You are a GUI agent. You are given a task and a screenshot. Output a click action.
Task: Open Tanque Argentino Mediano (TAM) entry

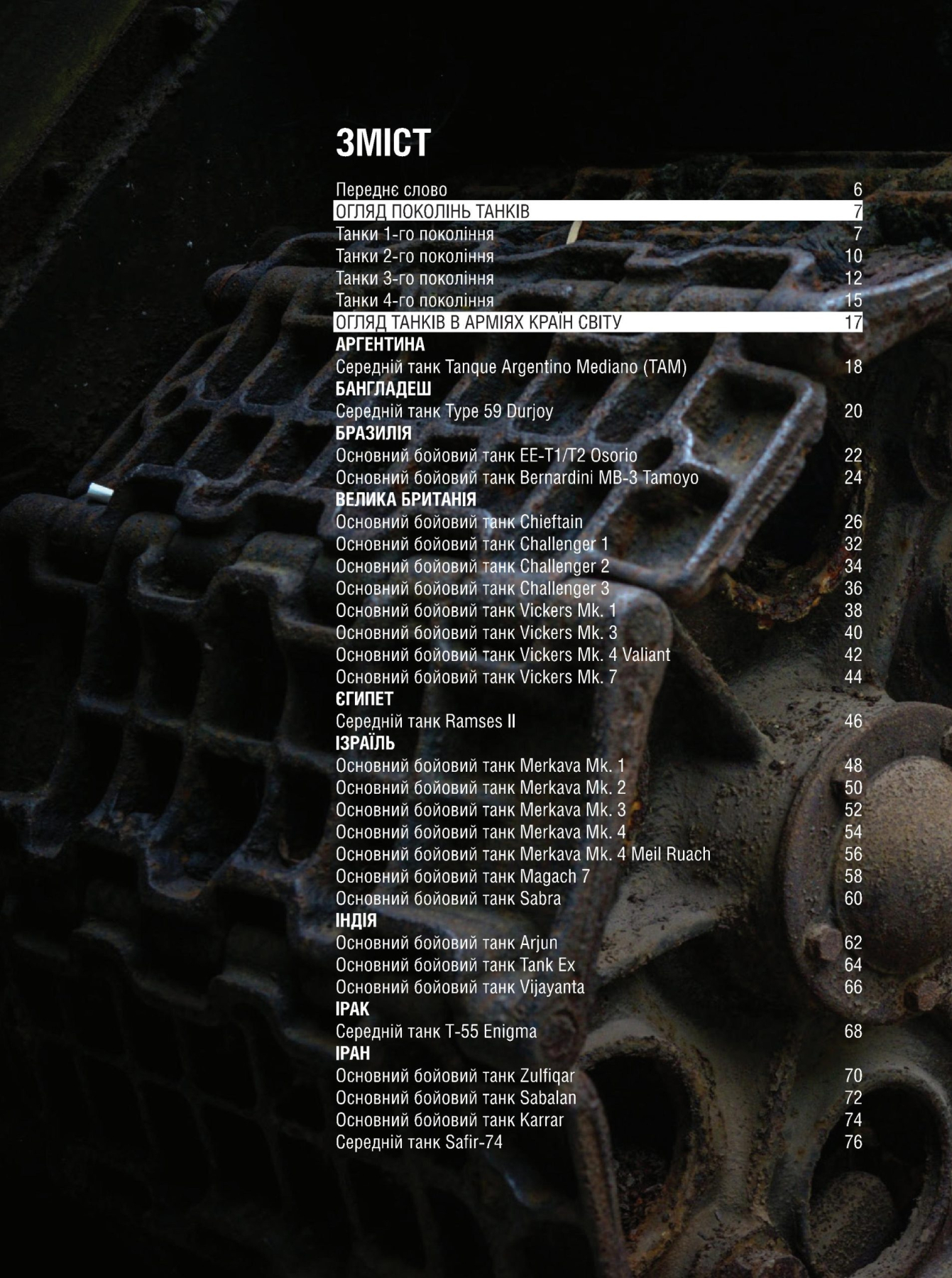[511, 367]
